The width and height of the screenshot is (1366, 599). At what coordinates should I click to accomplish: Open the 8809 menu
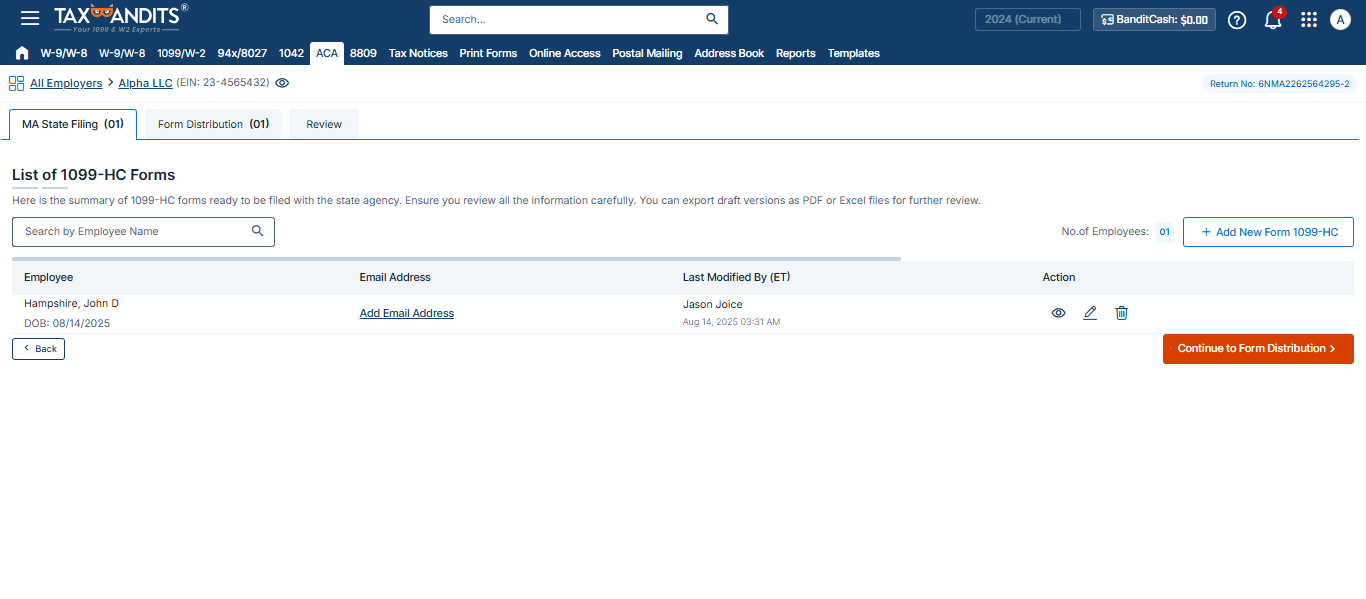[x=363, y=53]
